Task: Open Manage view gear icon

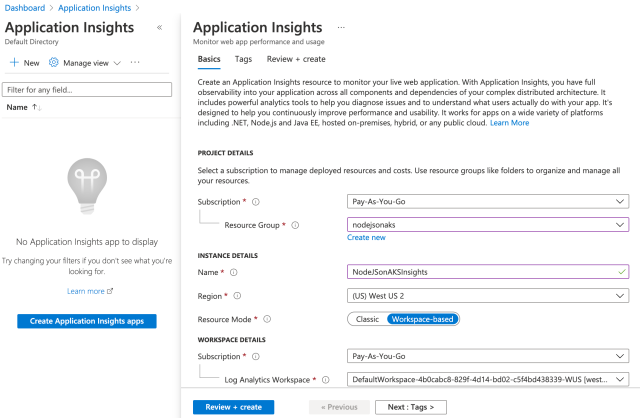Action: click(53, 62)
